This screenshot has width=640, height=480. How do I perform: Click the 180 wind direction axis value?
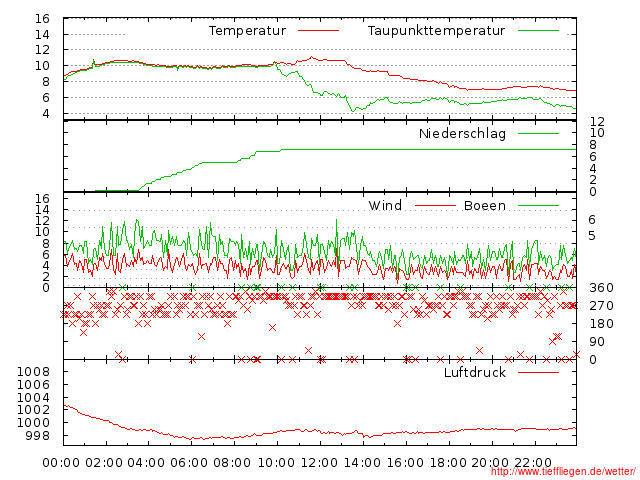click(601, 324)
